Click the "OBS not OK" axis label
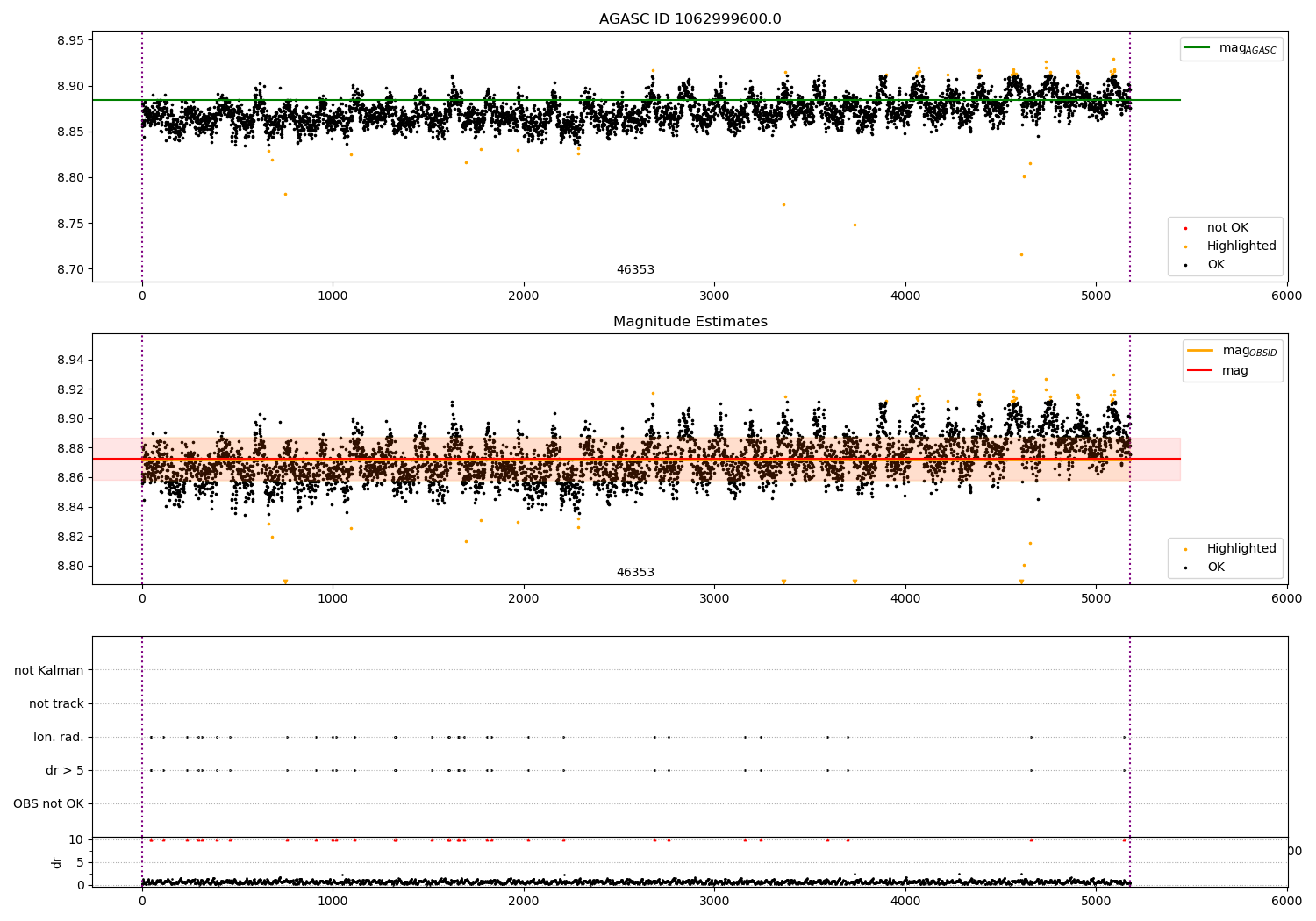The image size is (1316, 921). tap(49, 803)
